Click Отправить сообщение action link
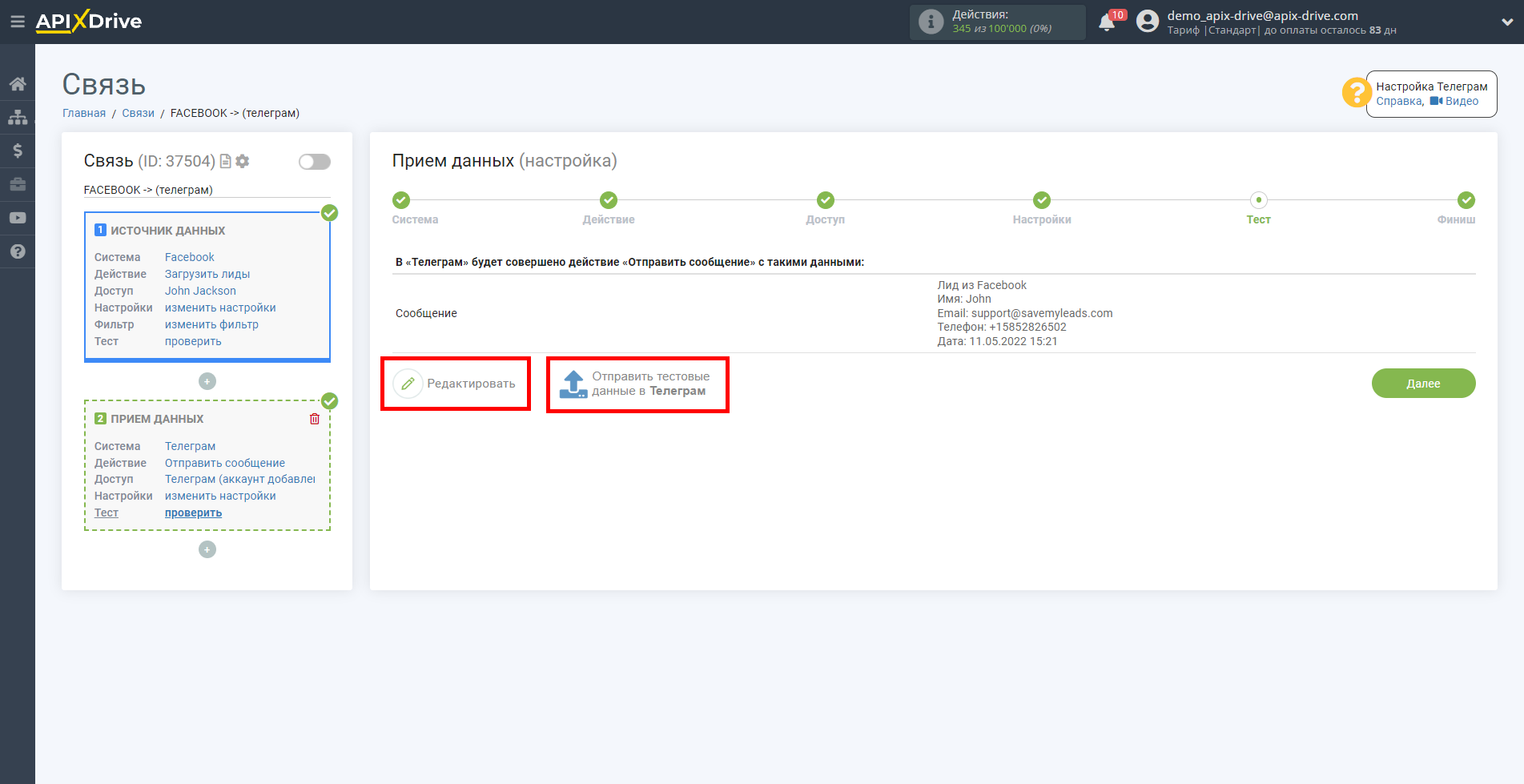Screen dimensions: 1524x784 [225, 463]
